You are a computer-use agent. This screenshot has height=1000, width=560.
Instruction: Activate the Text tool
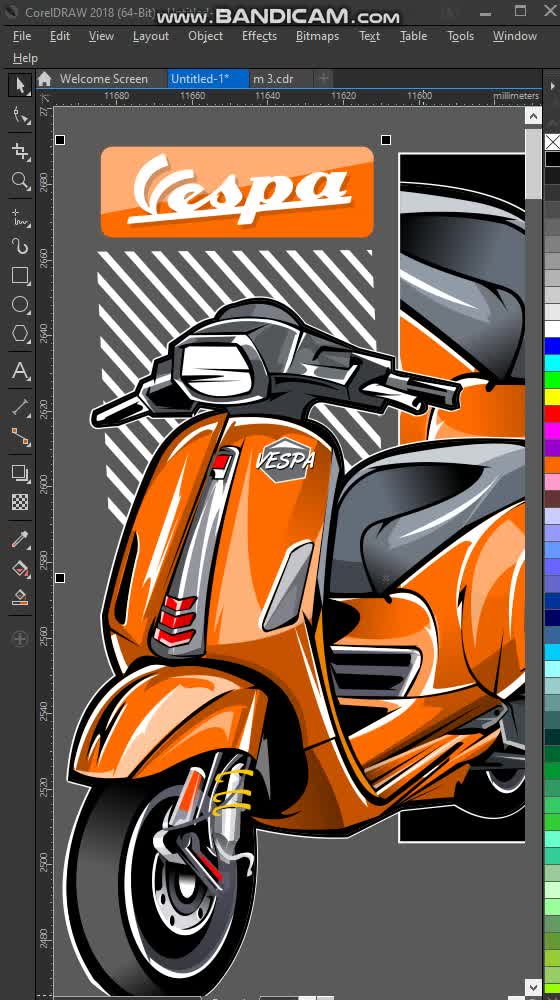pos(20,371)
